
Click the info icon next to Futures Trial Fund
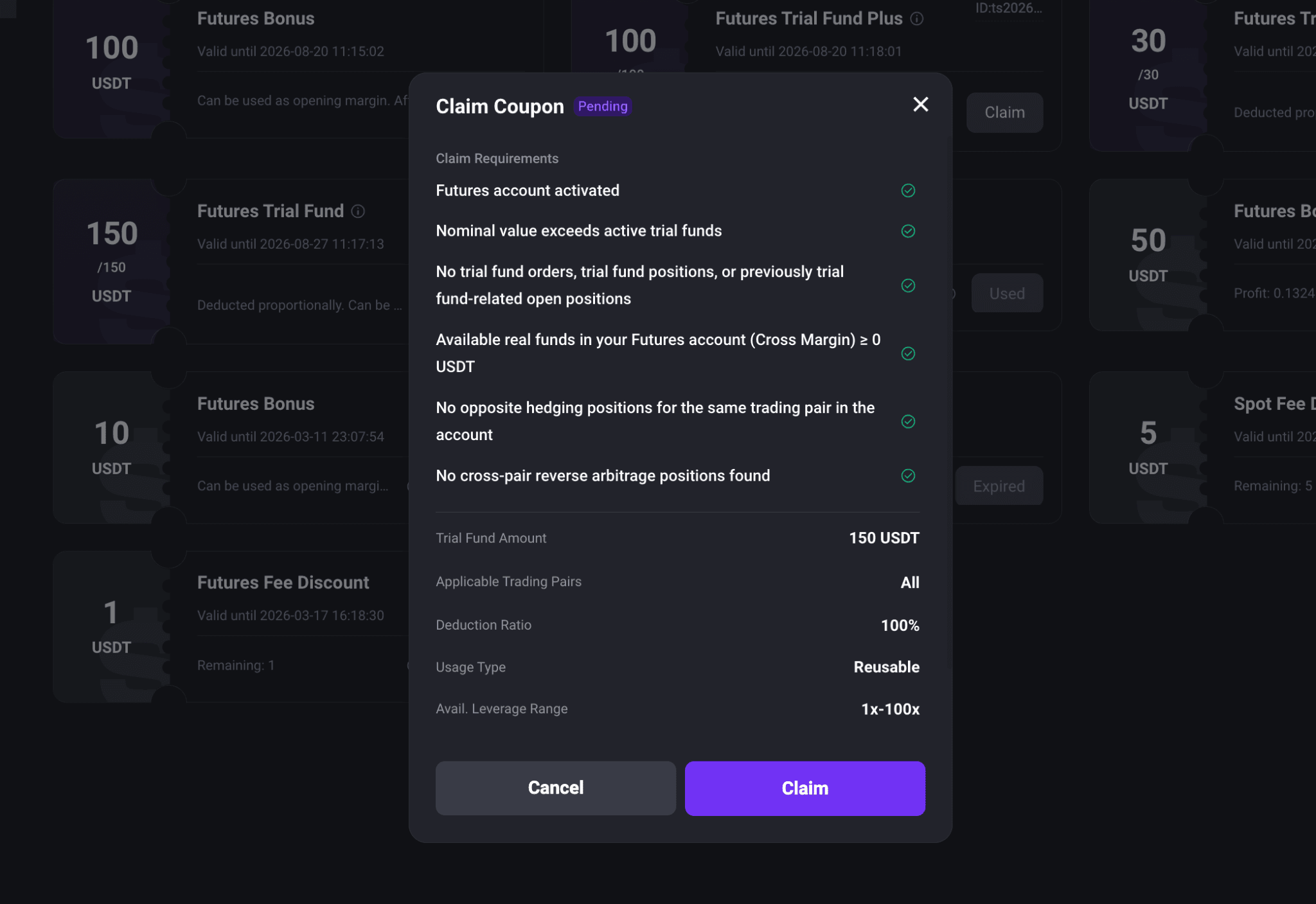click(359, 211)
